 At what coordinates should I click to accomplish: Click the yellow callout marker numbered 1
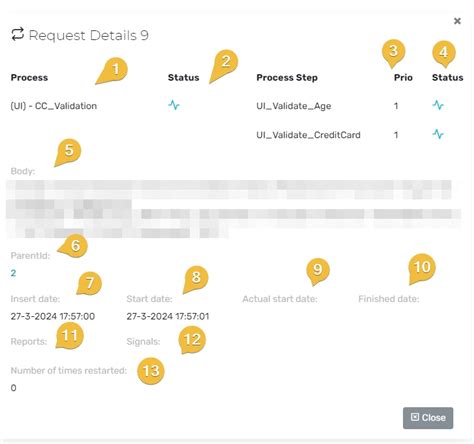[x=112, y=71]
